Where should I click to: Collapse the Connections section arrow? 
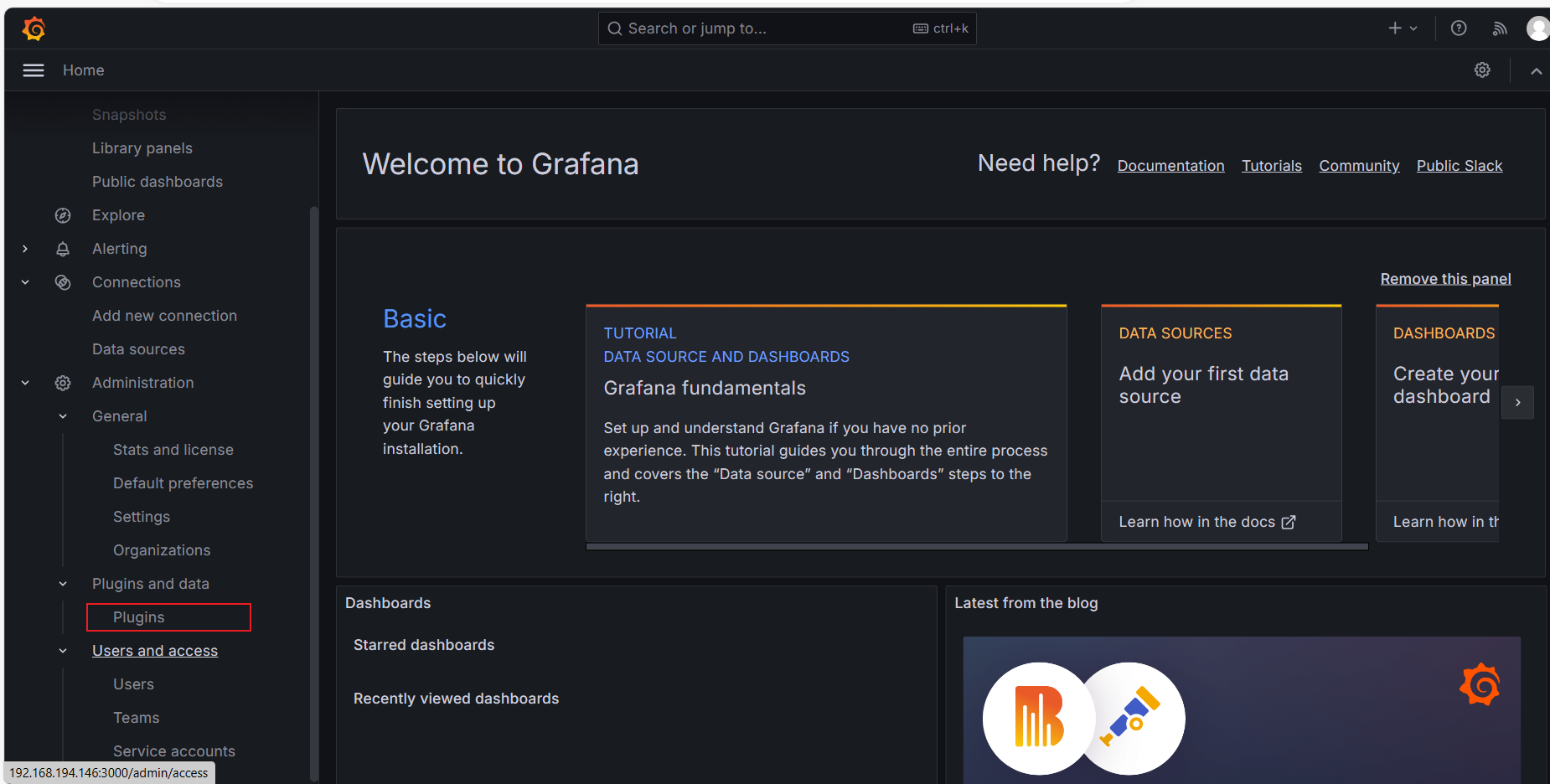(x=25, y=282)
